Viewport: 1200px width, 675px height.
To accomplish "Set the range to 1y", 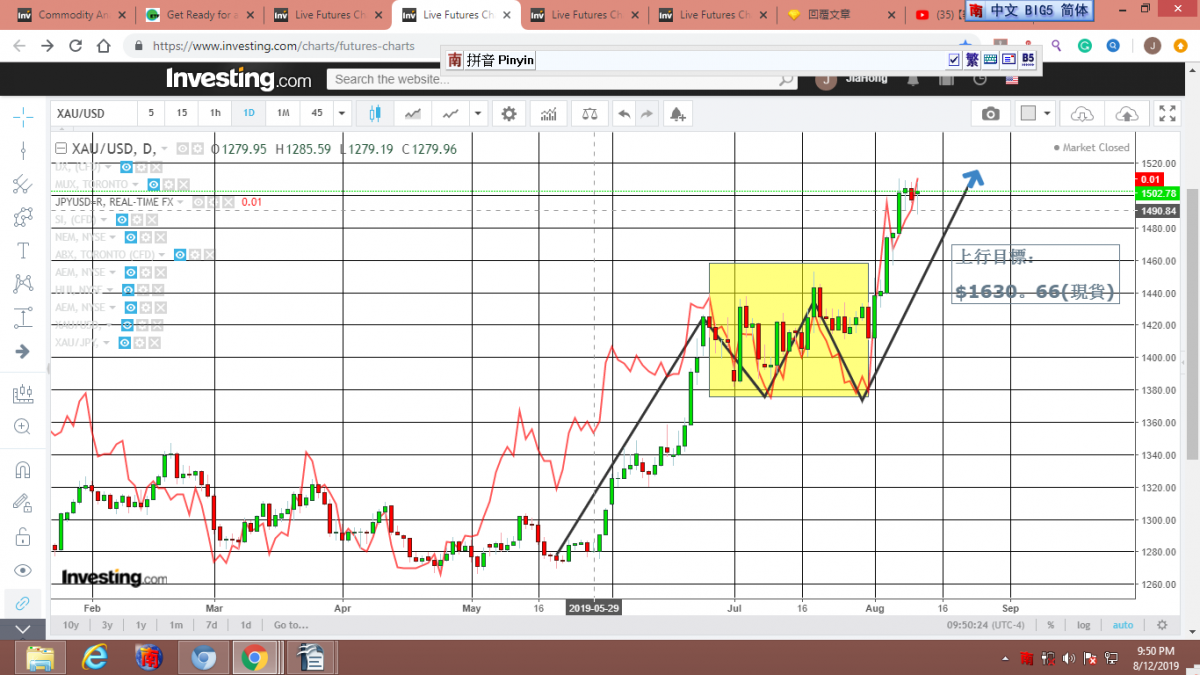I will [141, 625].
